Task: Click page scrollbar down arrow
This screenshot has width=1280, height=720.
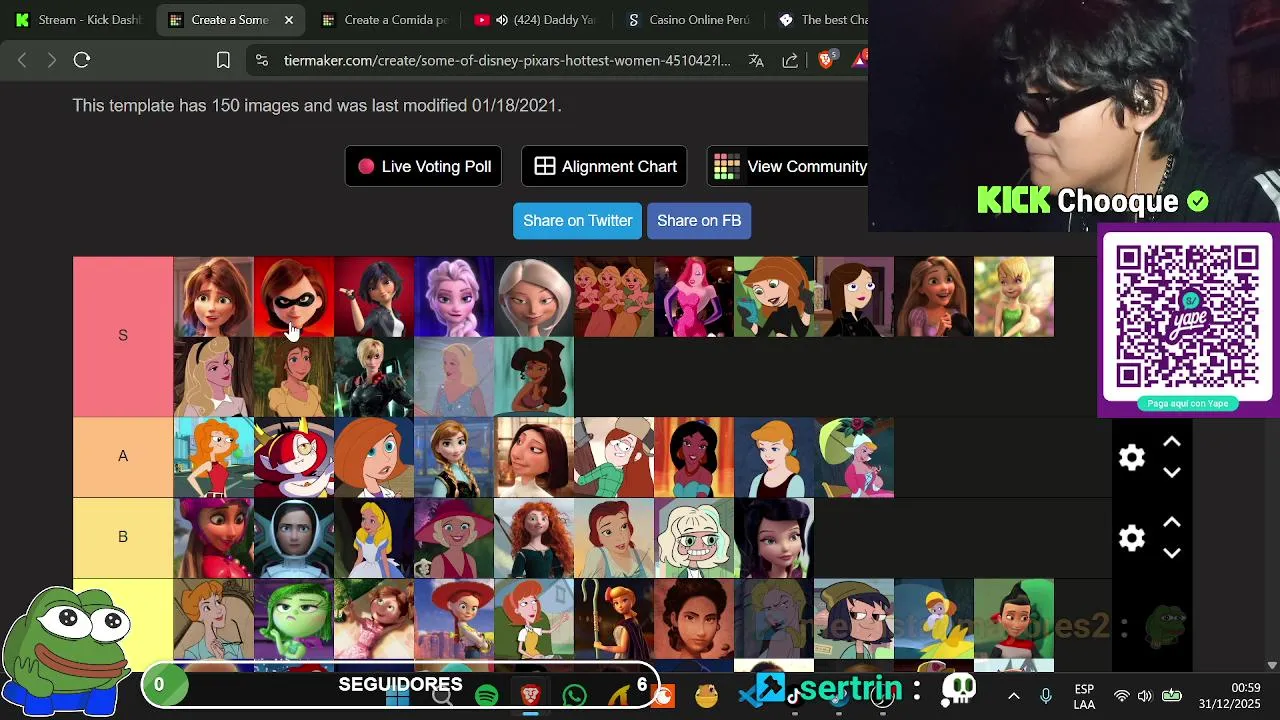Action: (1272, 665)
